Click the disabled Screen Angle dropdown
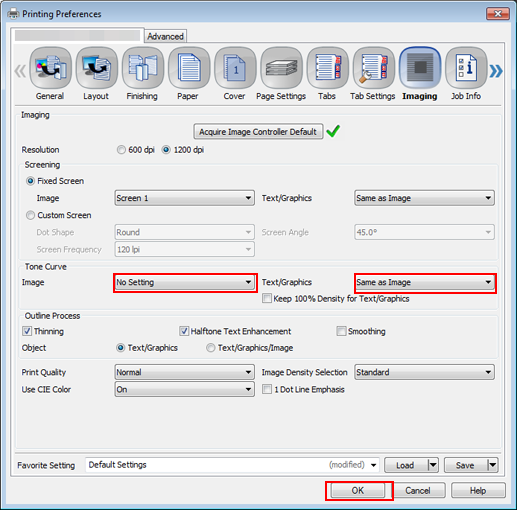 tap(424, 232)
